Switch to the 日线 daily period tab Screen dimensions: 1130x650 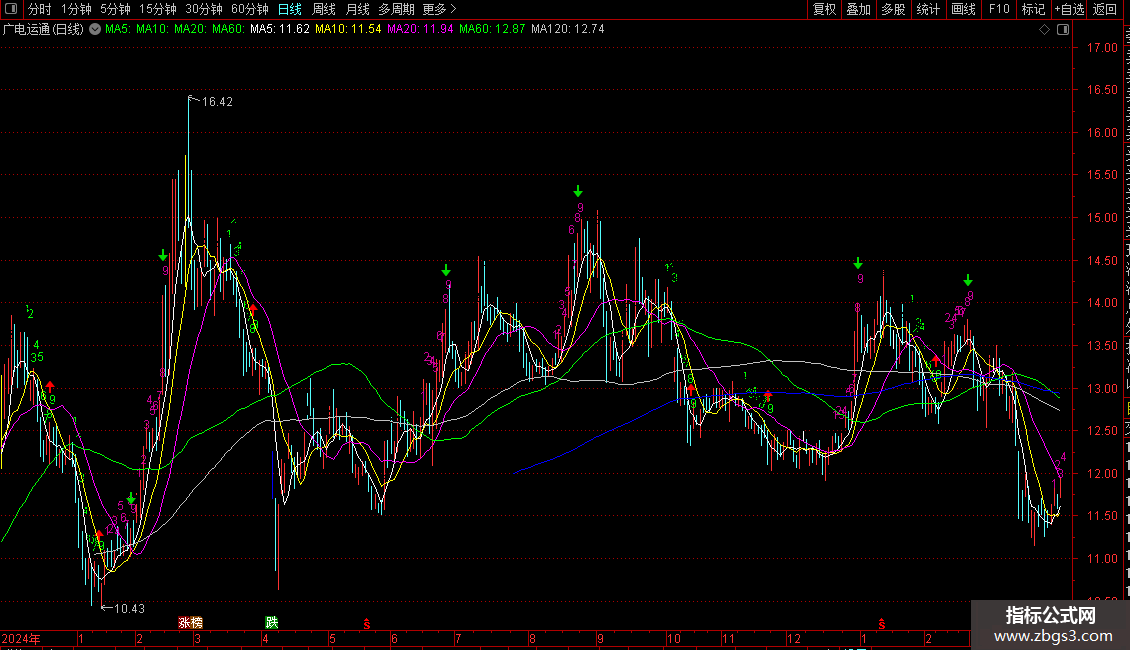point(289,10)
